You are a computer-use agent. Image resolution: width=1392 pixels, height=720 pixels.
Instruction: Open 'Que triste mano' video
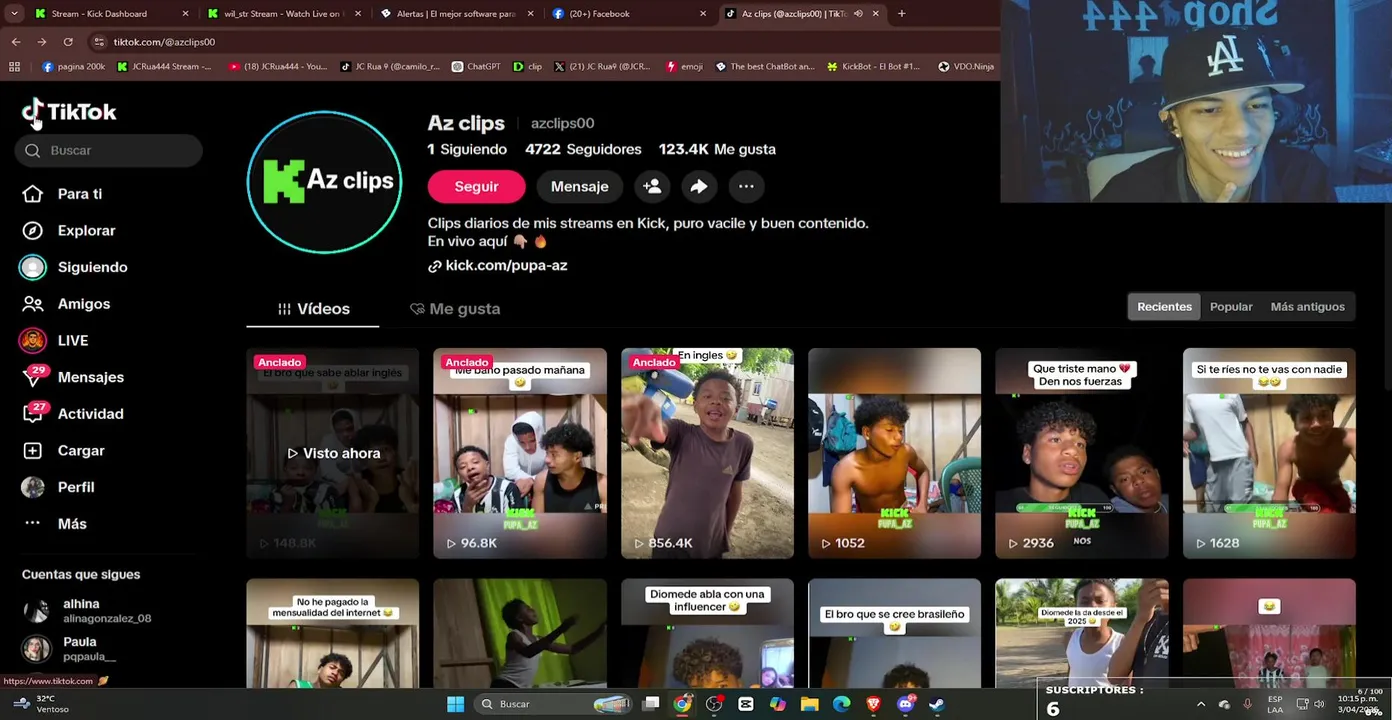(x=1081, y=453)
